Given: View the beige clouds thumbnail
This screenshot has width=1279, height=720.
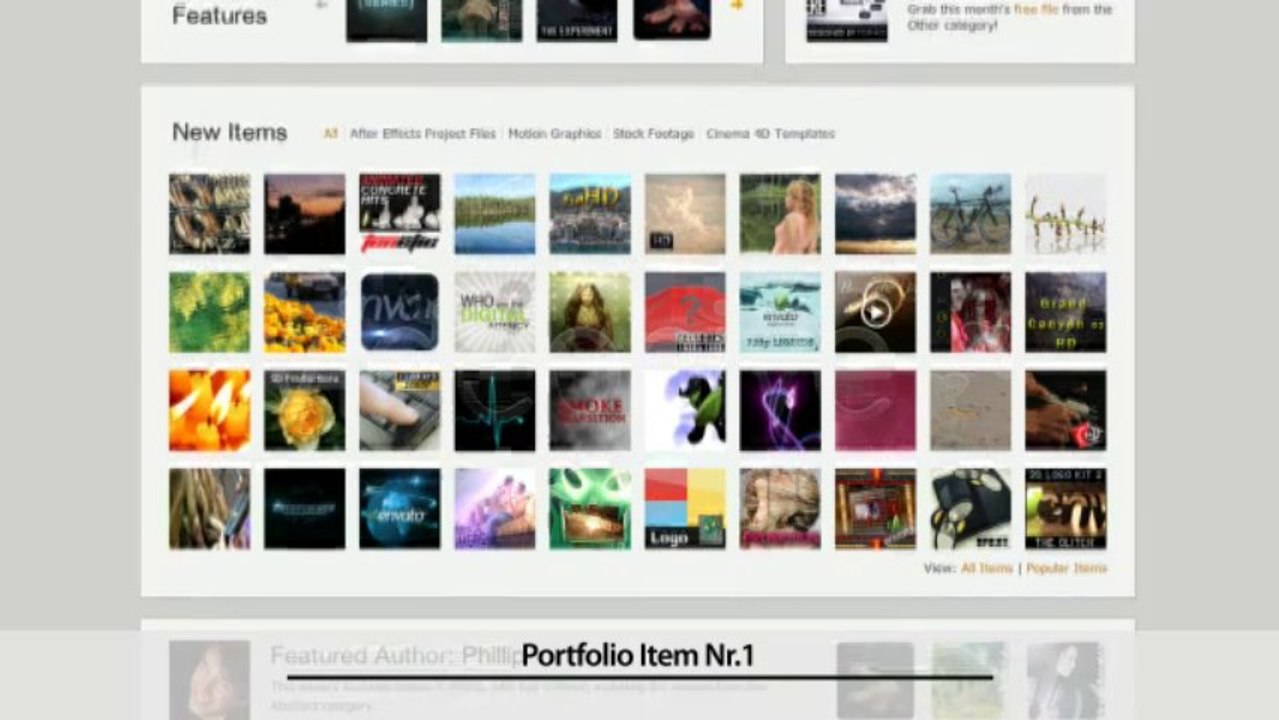Looking at the screenshot, I should tap(685, 214).
